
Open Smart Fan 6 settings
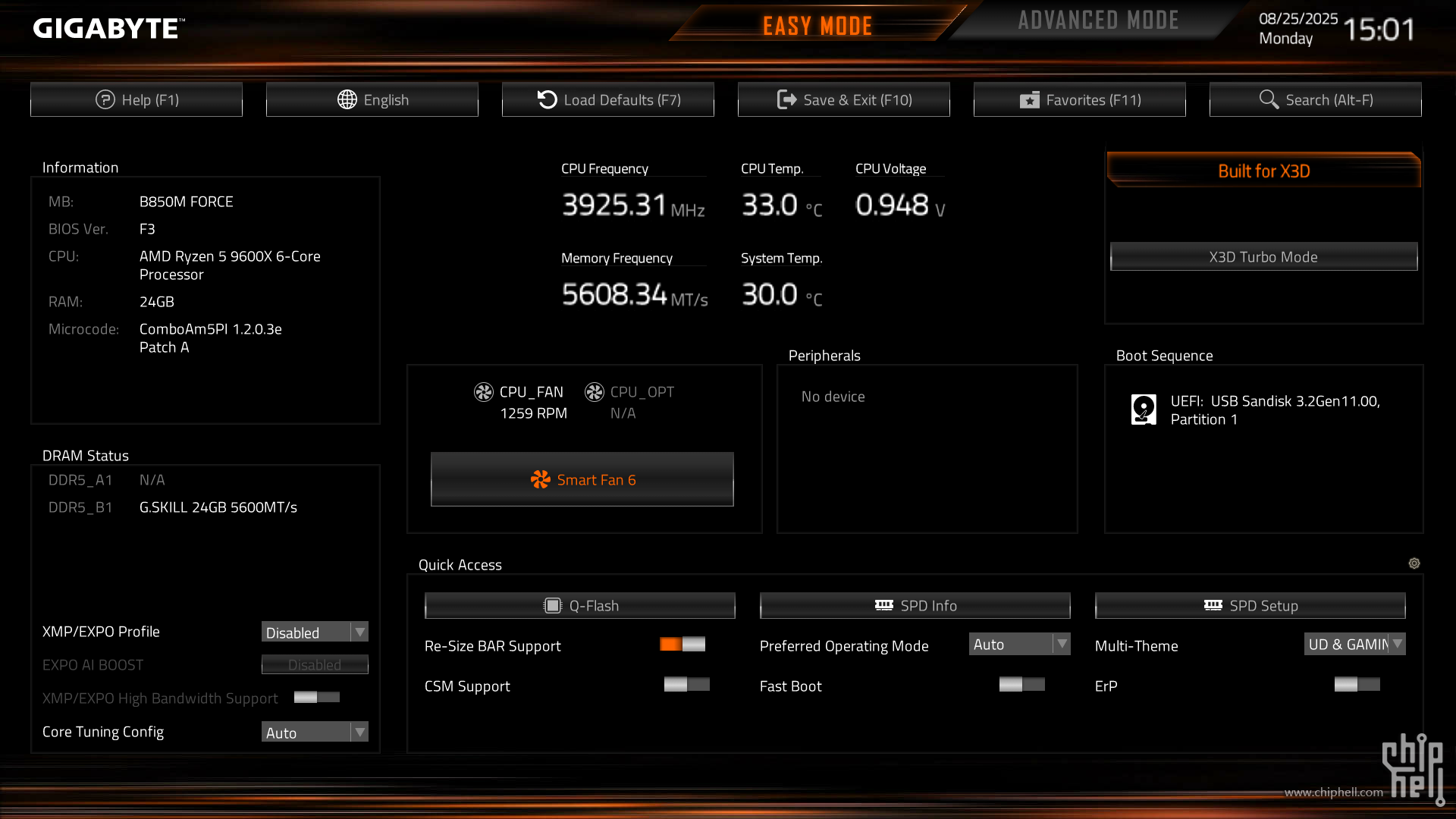point(582,479)
